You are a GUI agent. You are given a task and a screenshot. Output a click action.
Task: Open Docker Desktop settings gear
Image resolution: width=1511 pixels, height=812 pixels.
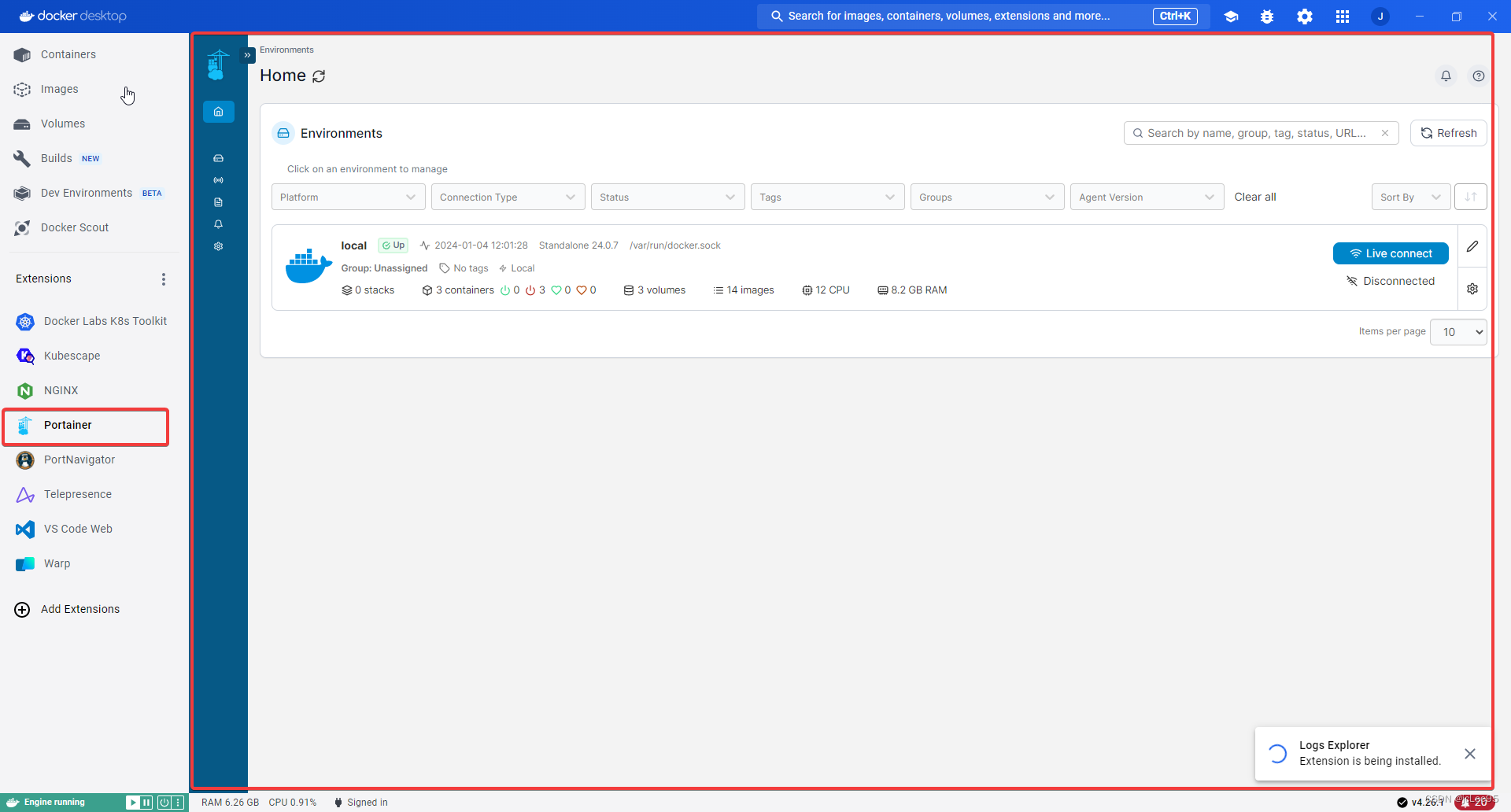tap(1305, 17)
